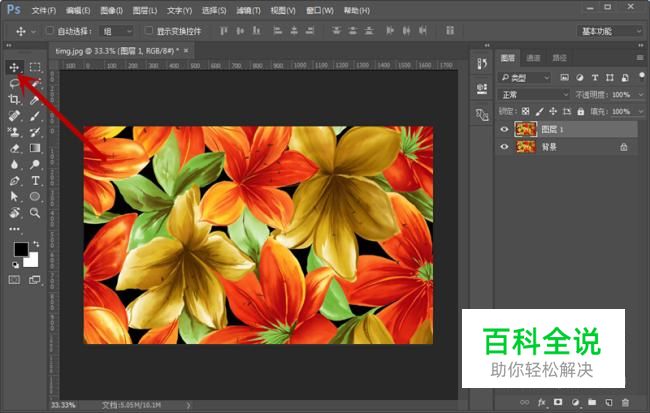Toggle visibility of the 背景 layer
The height and width of the screenshot is (413, 650).
coord(504,147)
